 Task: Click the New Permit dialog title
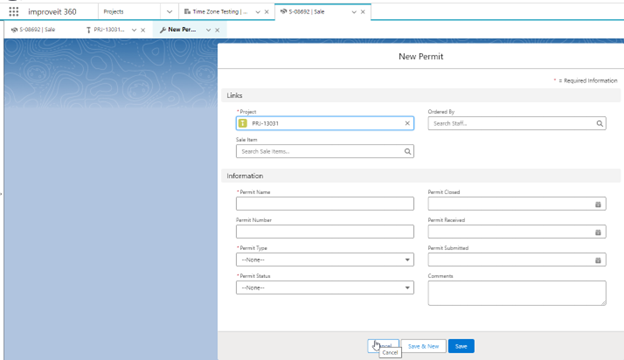point(421,56)
